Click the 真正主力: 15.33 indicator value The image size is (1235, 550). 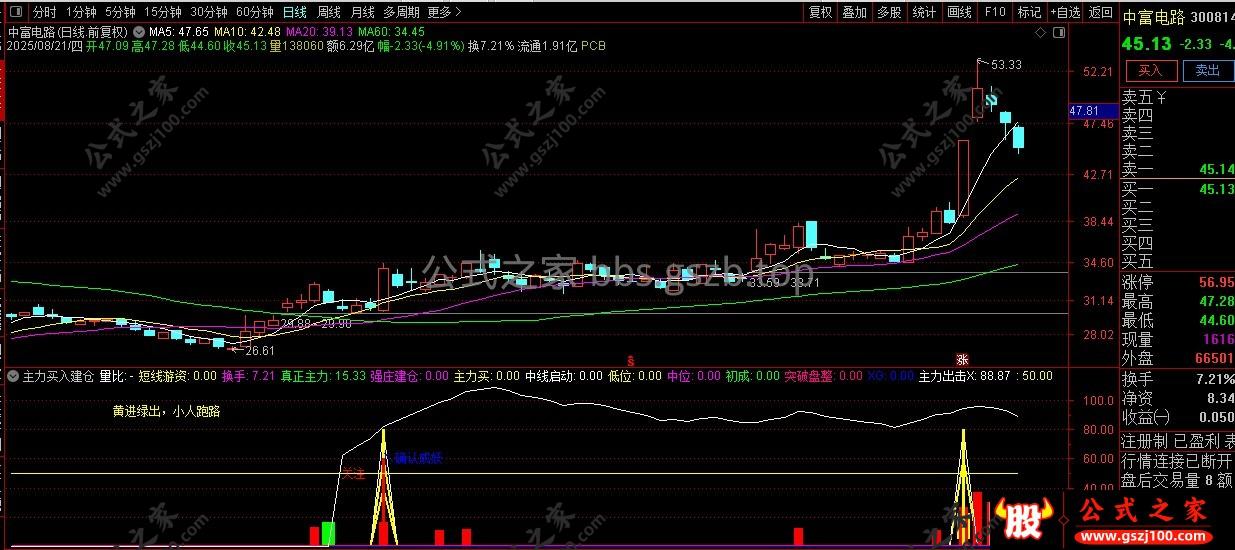(324, 377)
